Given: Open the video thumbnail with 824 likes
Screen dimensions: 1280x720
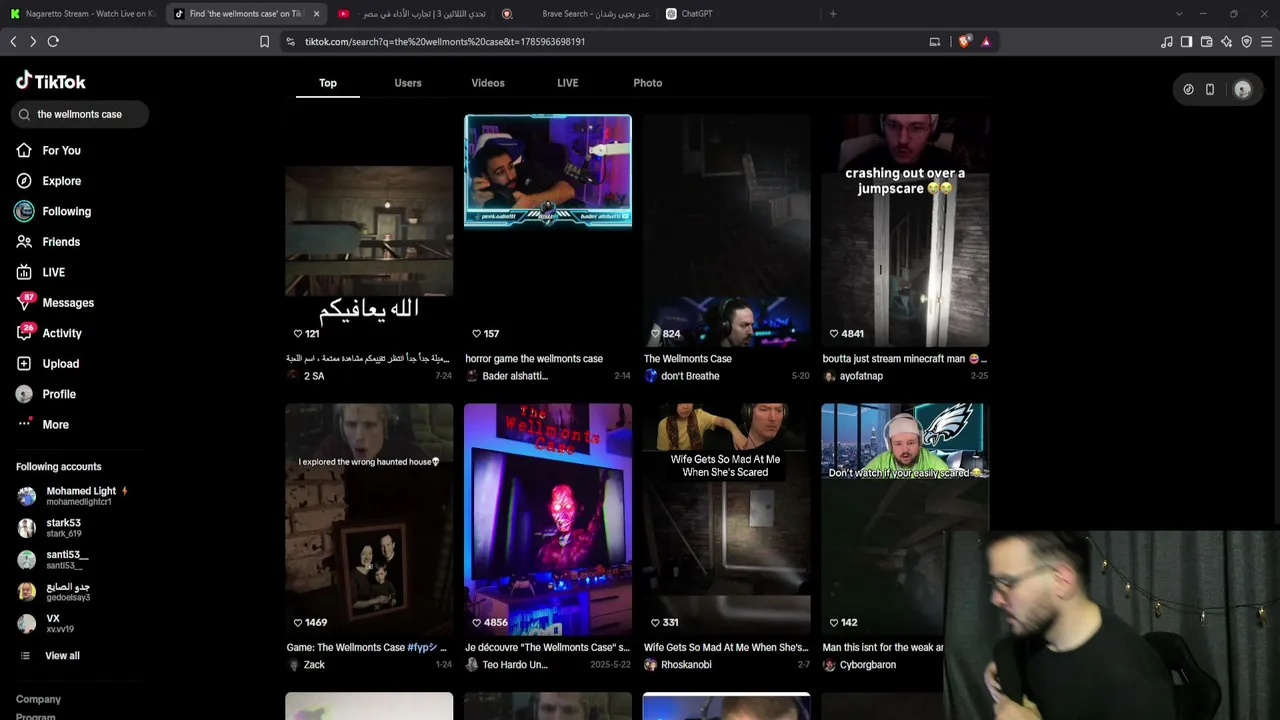Looking at the screenshot, I should (x=727, y=231).
